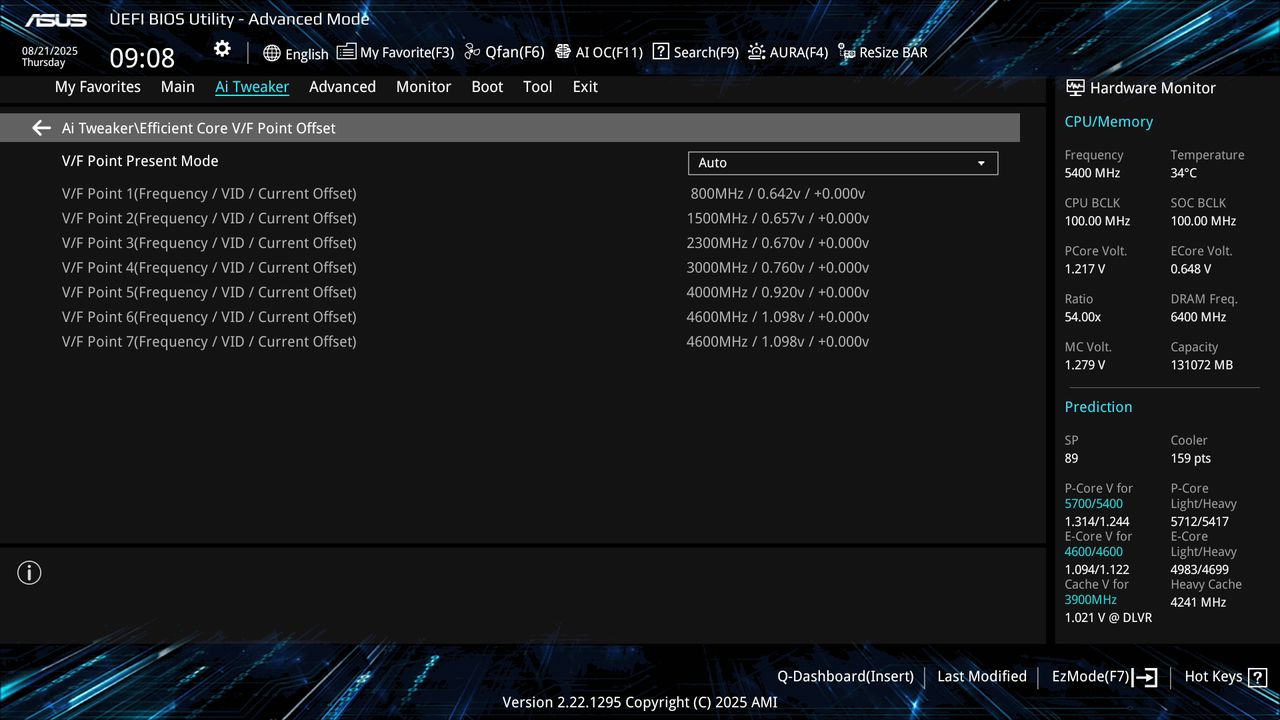Click the 3900MHz Cache link
This screenshot has width=1280, height=720.
1090,599
